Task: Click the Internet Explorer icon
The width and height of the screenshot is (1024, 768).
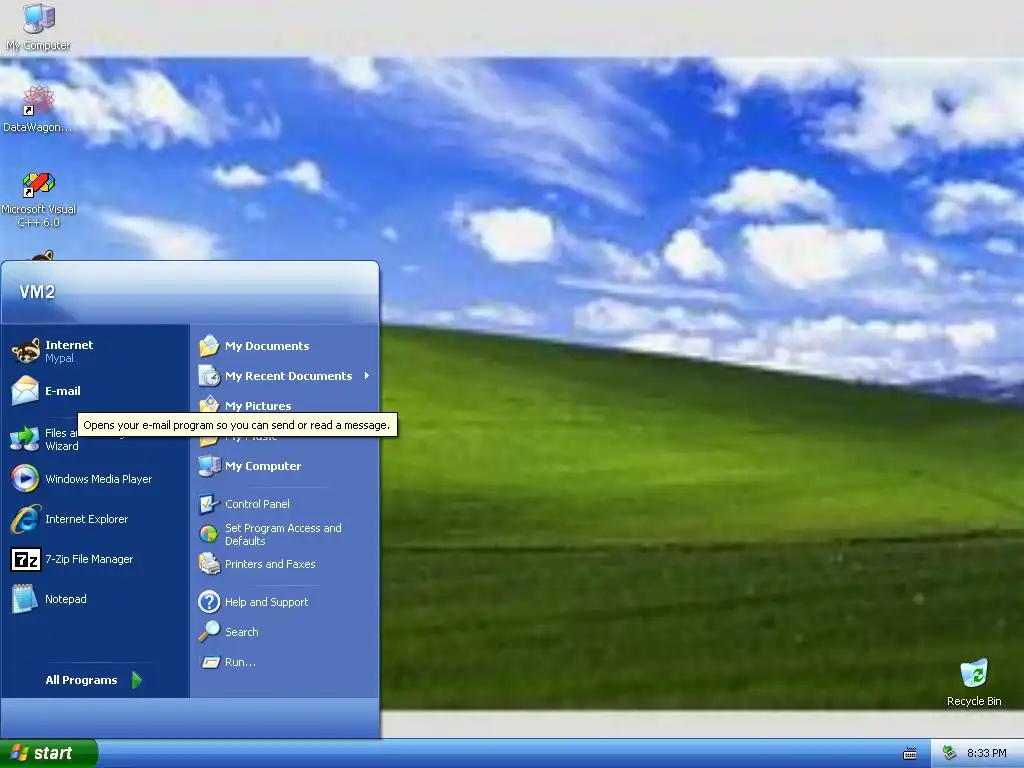Action: pyautogui.click(x=25, y=519)
